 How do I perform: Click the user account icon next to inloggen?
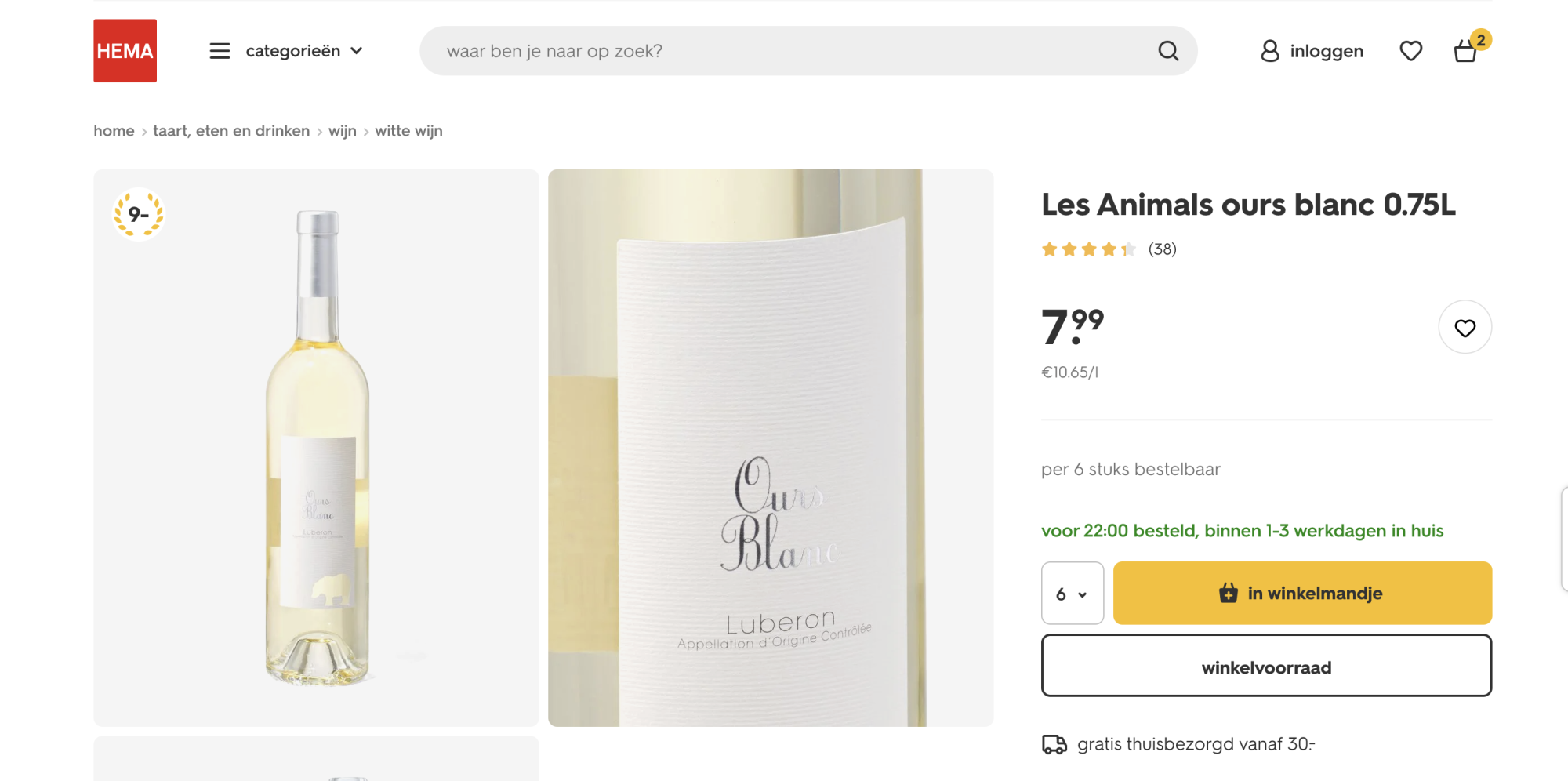(1269, 50)
